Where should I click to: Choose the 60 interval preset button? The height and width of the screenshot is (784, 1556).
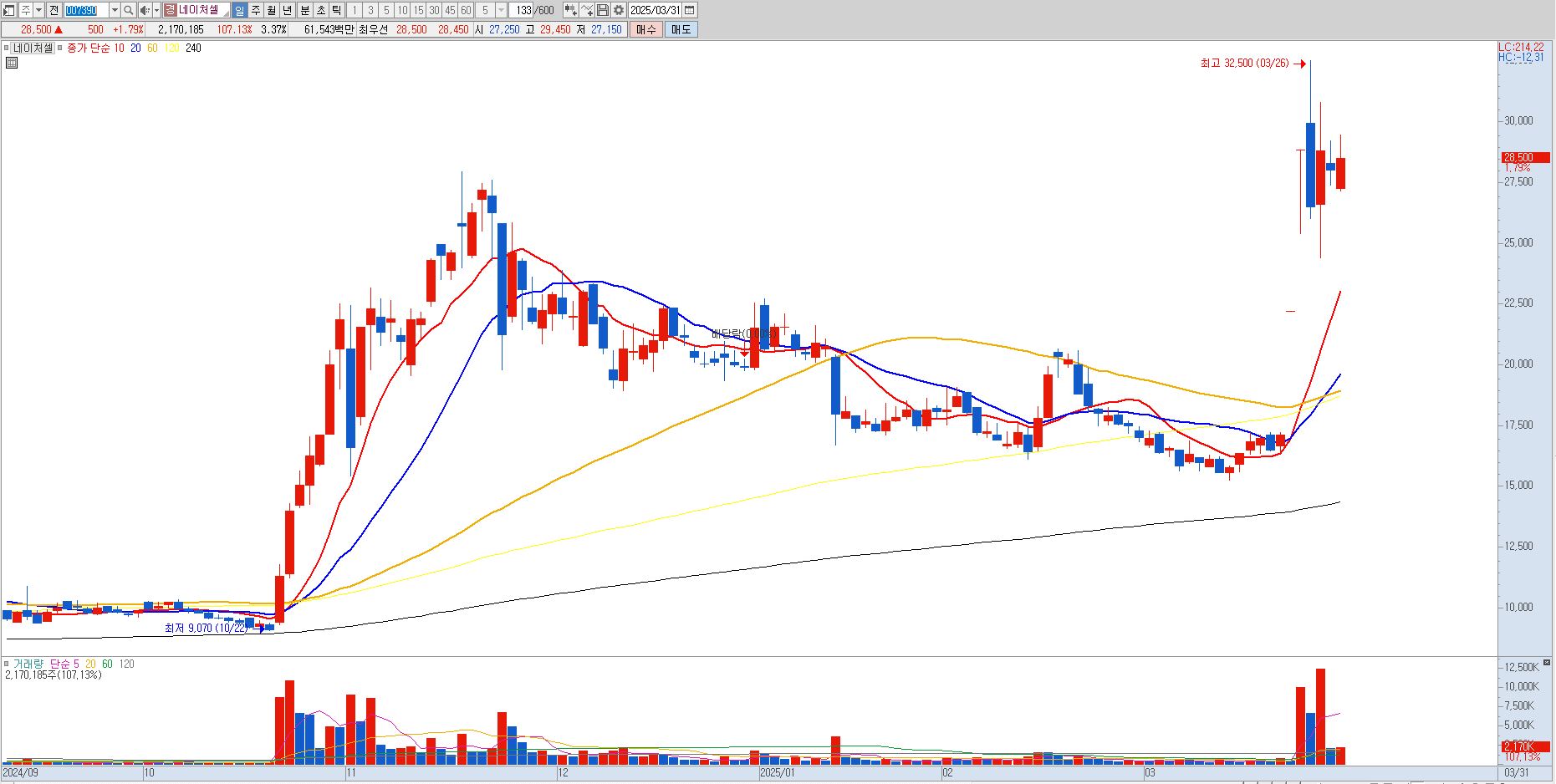466,10
